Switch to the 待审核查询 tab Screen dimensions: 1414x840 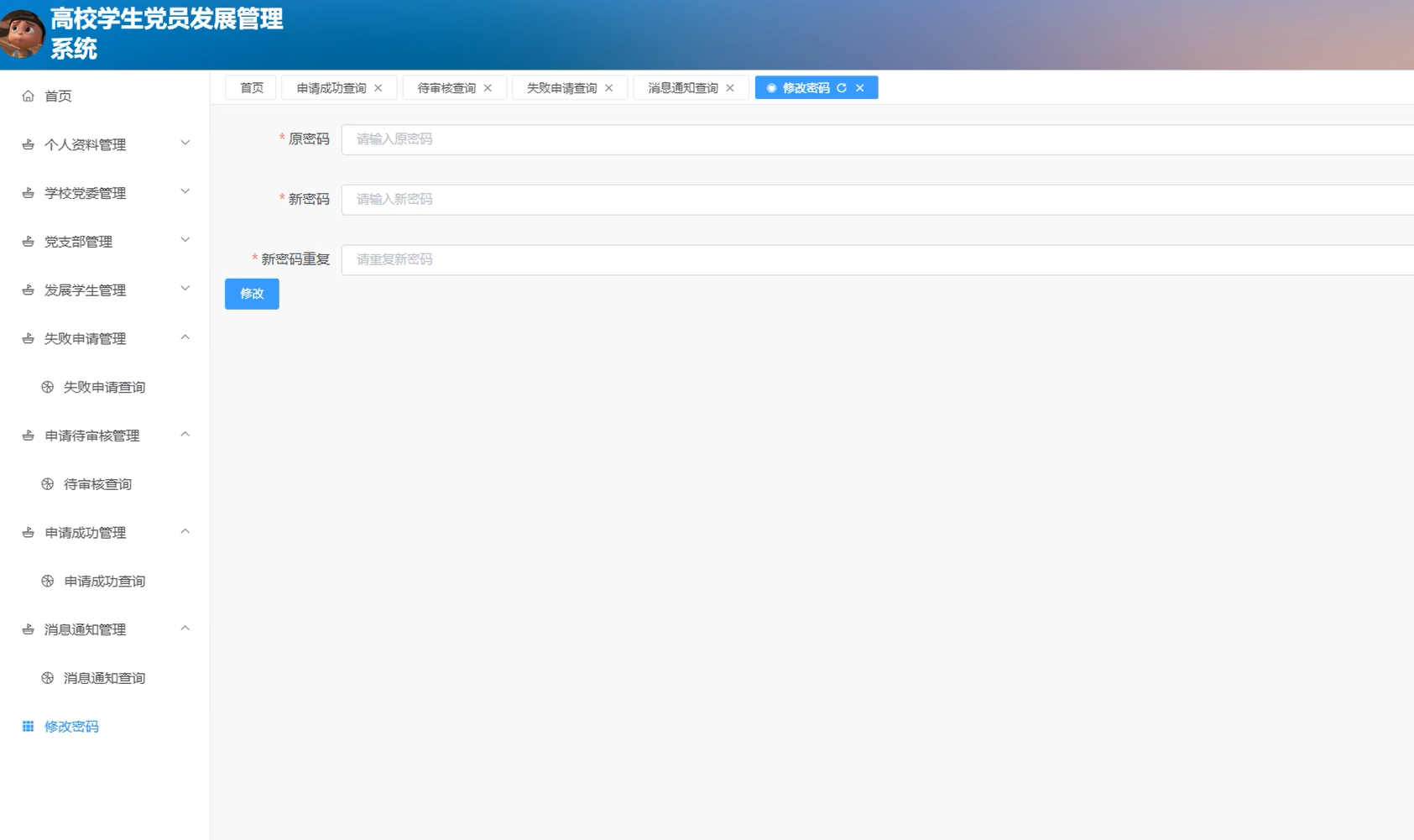(x=446, y=87)
